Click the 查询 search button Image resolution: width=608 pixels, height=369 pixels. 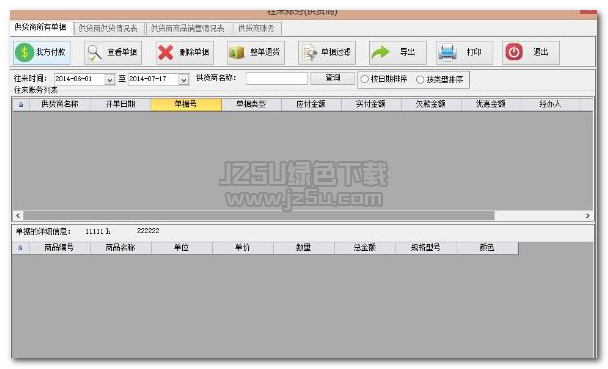click(333, 78)
